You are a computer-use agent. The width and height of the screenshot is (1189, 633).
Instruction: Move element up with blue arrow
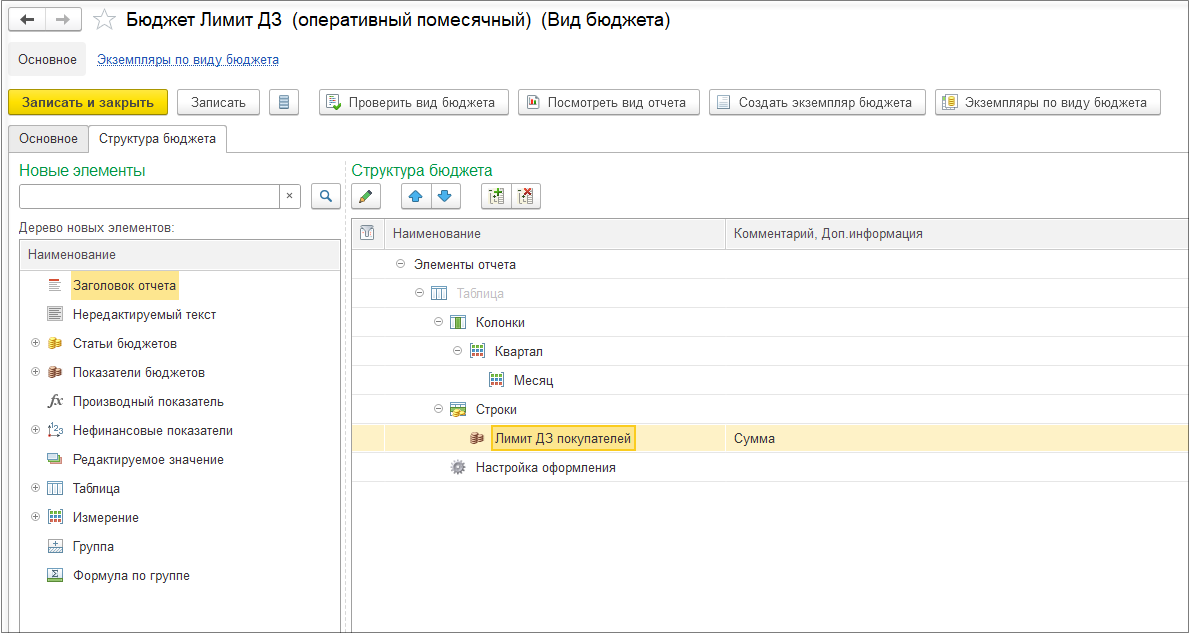click(416, 196)
